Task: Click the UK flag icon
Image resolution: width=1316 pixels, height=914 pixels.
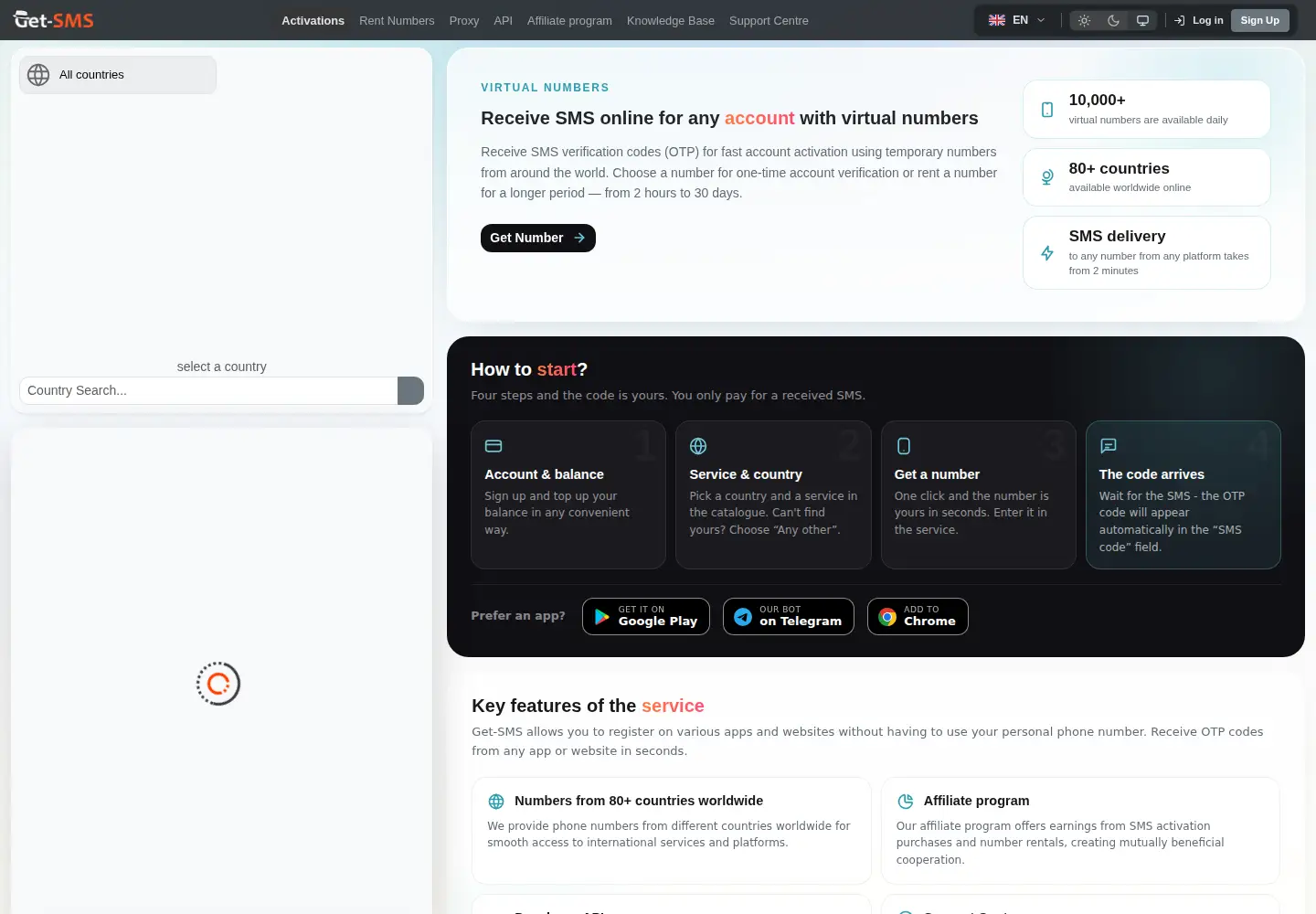Action: click(x=997, y=20)
